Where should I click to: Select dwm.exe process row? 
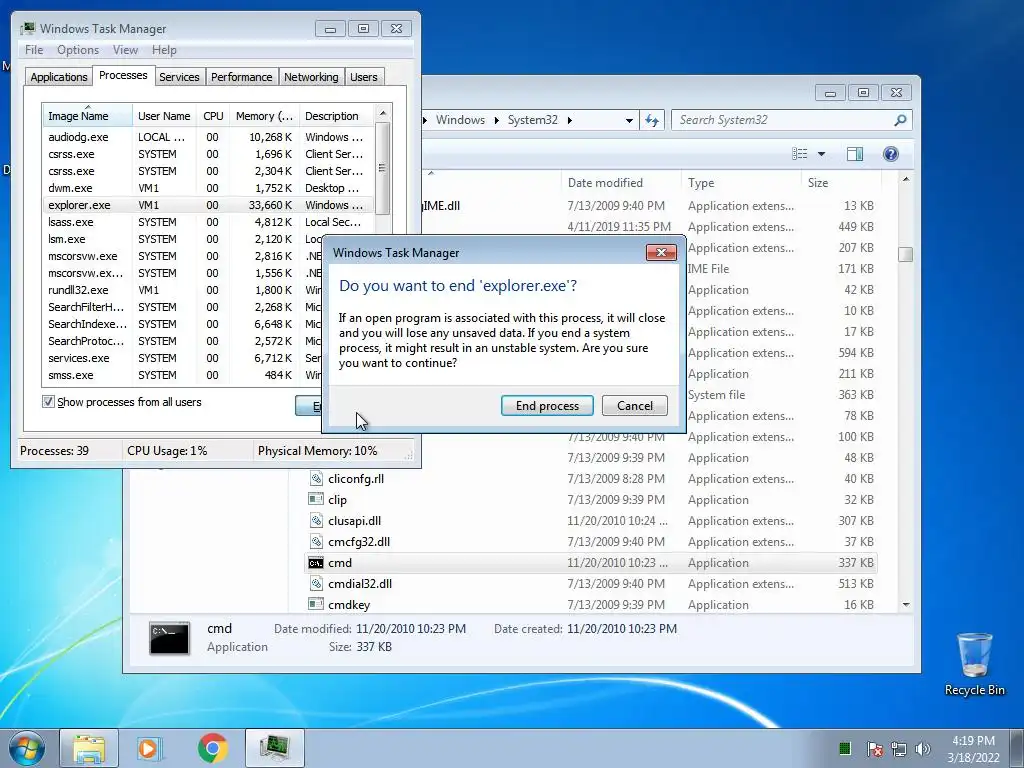point(208,188)
